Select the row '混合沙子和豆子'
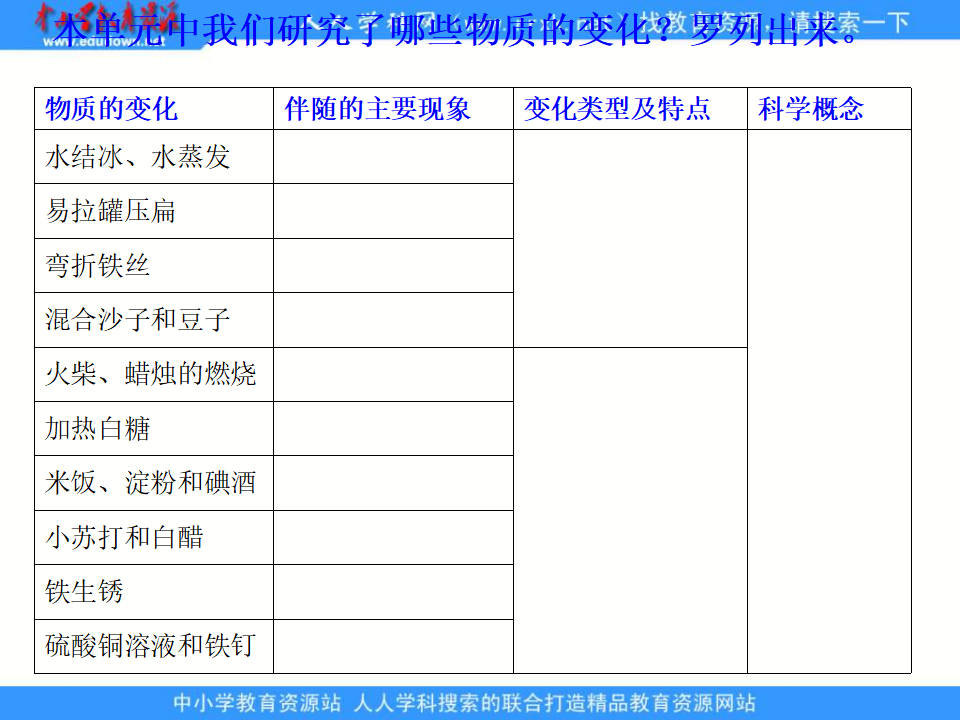 tap(154, 320)
